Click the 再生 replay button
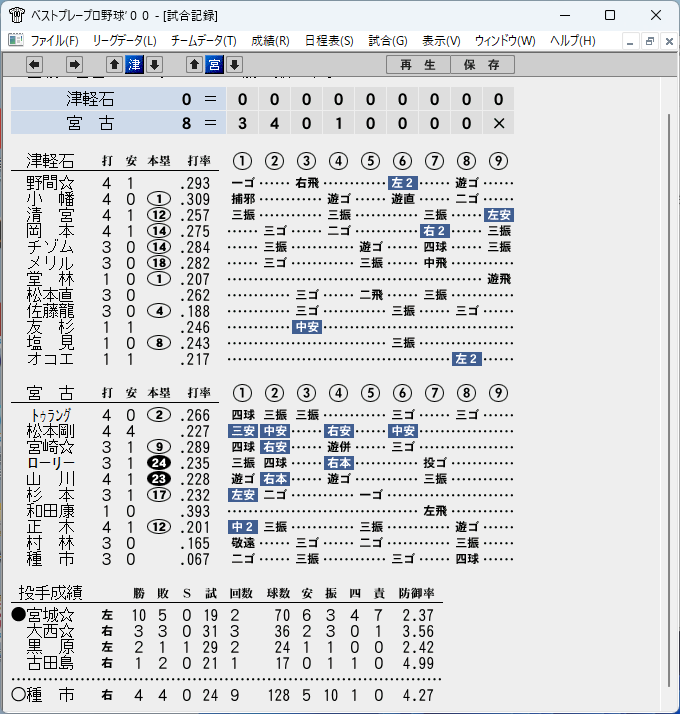 418,65
